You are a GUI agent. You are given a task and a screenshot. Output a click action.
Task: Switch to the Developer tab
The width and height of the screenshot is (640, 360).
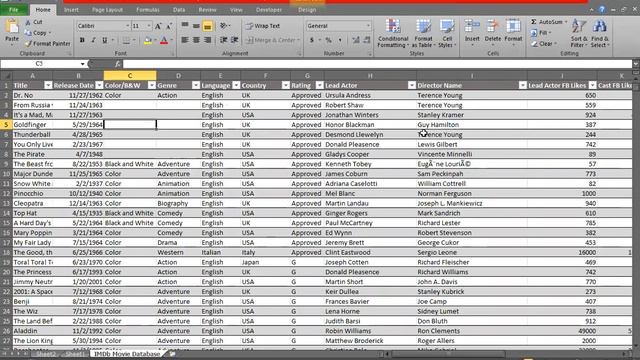(x=269, y=9)
